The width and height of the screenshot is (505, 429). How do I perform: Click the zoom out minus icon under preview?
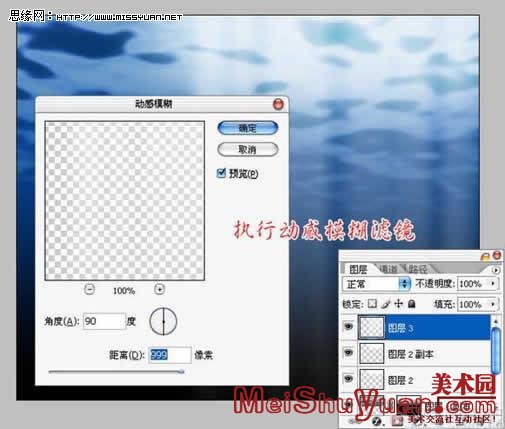[x=89, y=289]
